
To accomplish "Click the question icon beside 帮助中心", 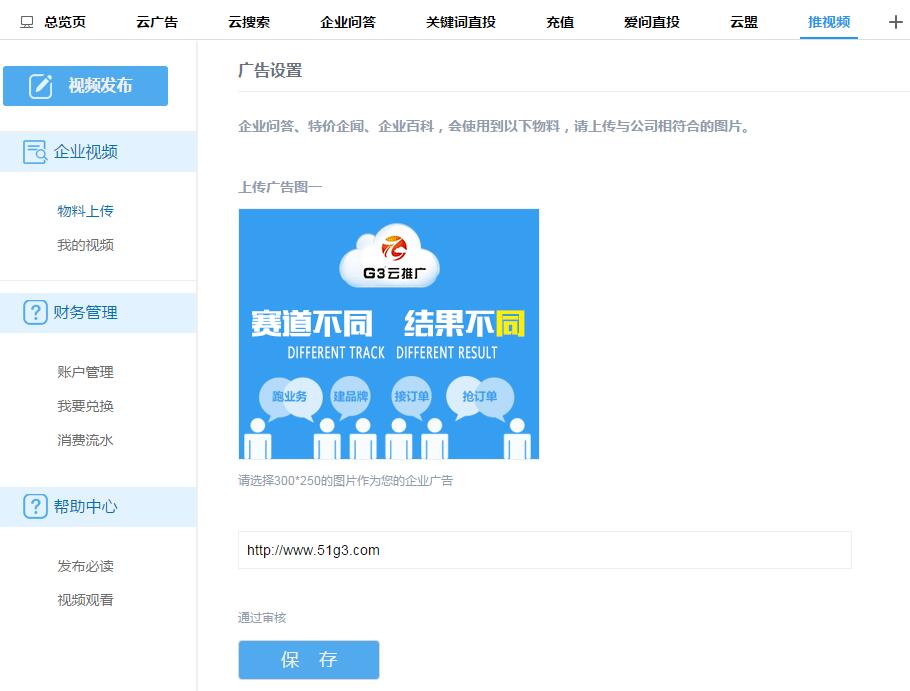I will coord(35,506).
